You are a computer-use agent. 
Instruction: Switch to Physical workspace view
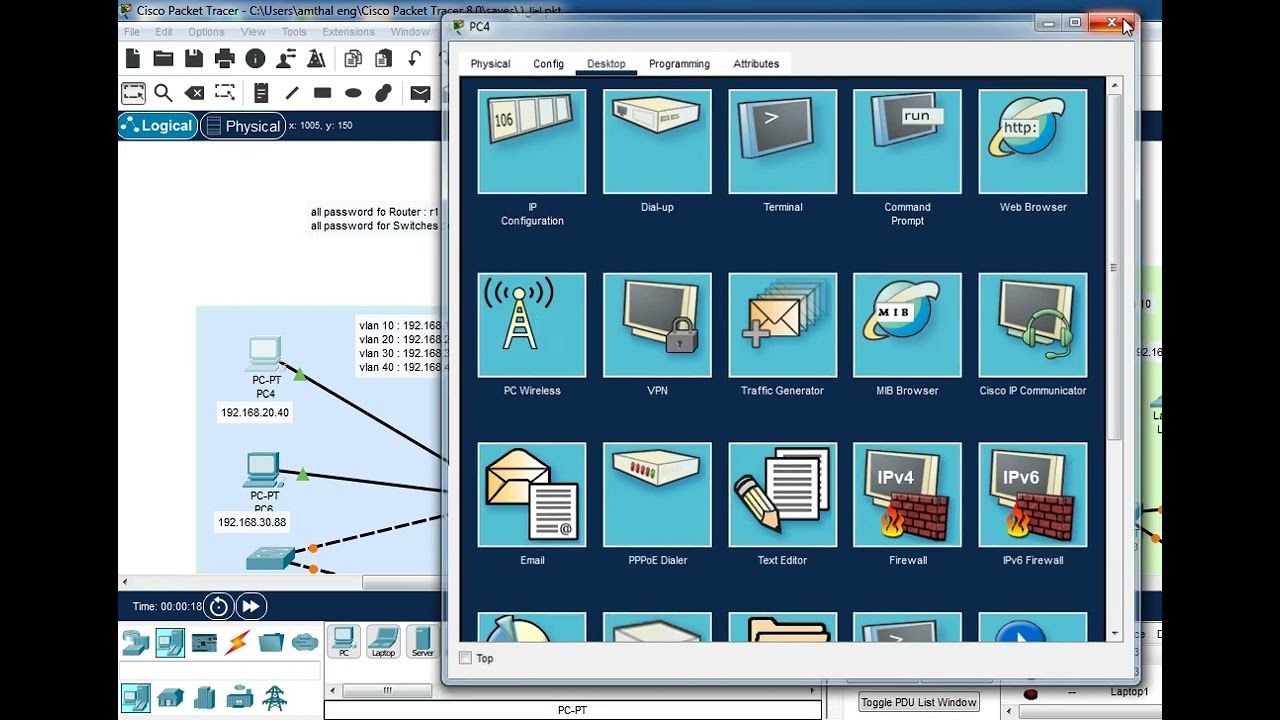point(242,126)
